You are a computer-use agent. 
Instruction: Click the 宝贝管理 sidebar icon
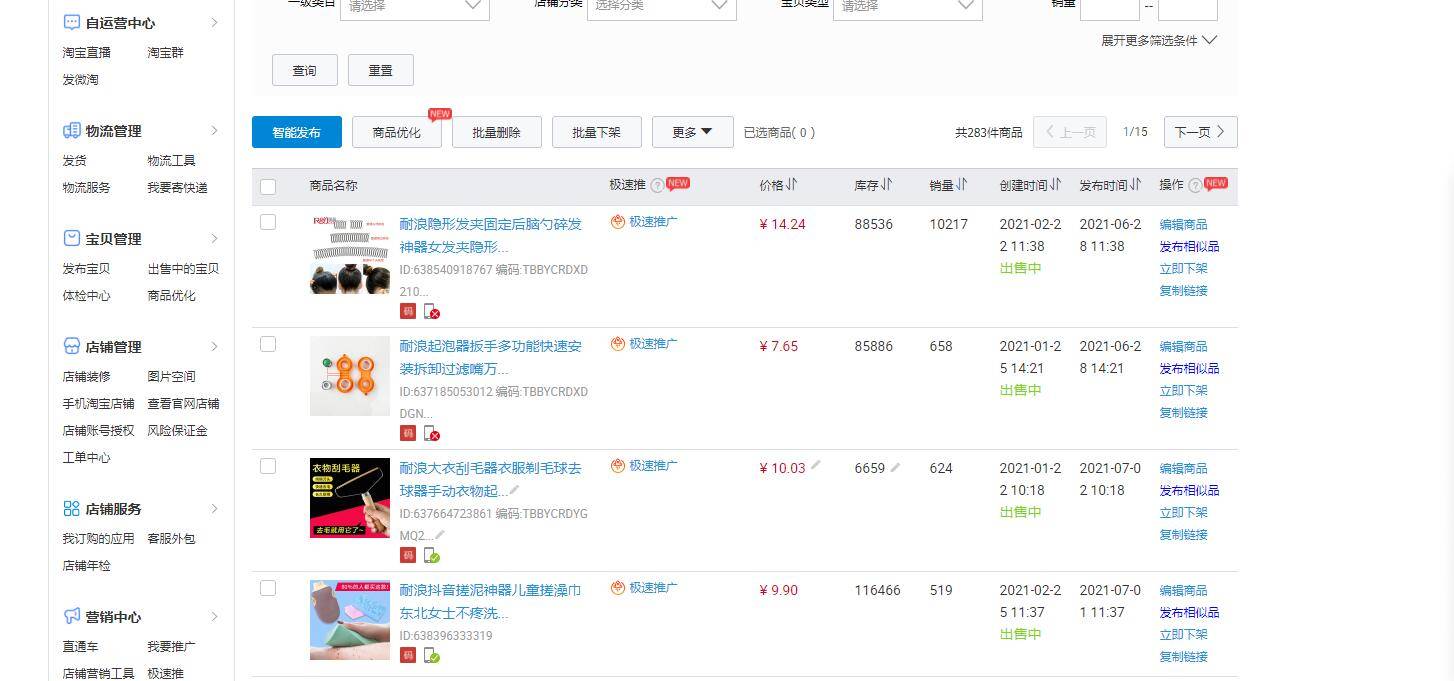click(72, 239)
